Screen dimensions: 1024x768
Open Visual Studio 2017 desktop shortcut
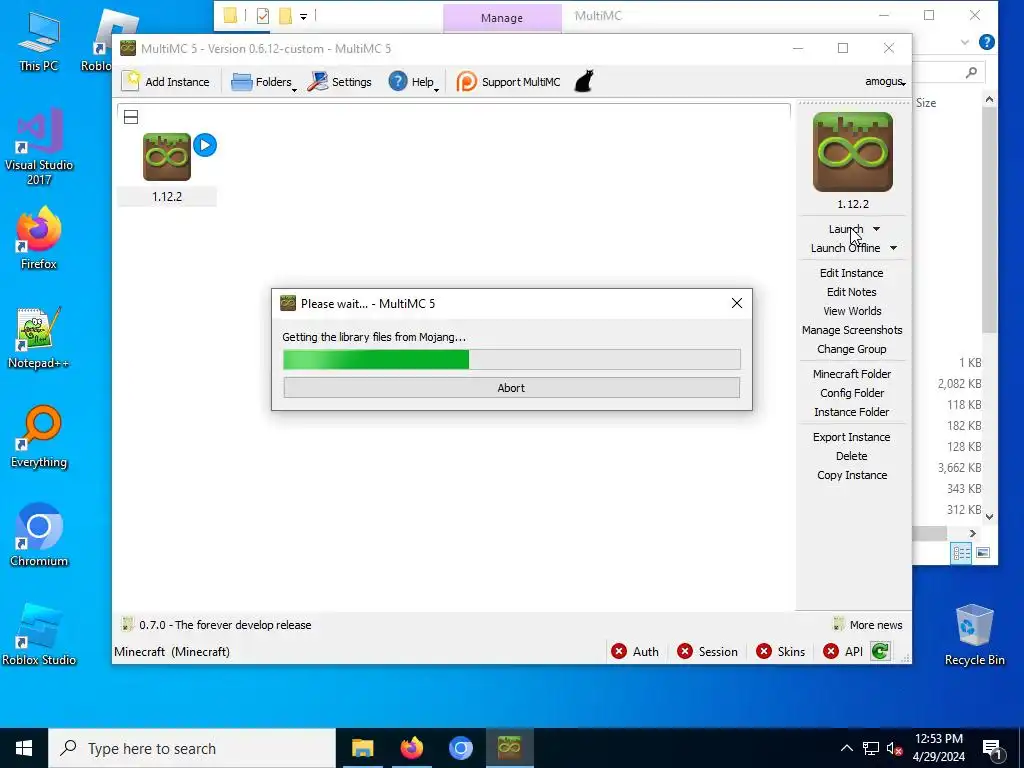click(39, 146)
